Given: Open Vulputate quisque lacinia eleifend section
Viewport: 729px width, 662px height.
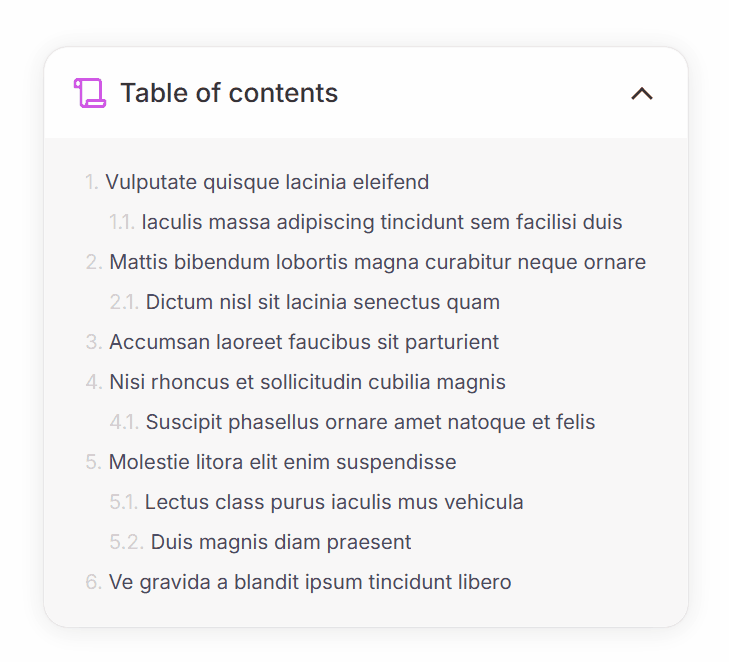Looking at the screenshot, I should (x=267, y=182).
